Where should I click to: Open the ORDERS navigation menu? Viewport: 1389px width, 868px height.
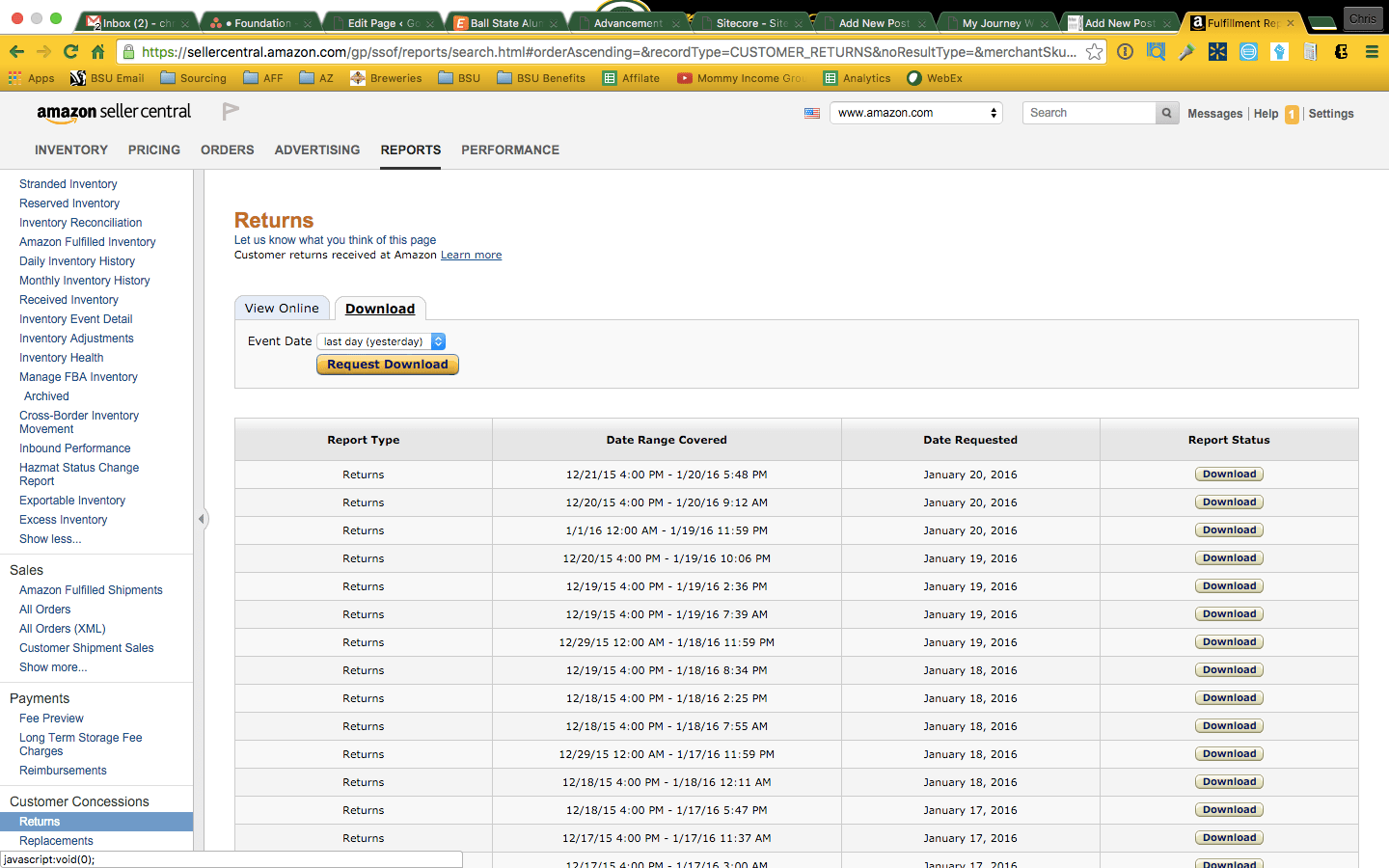227,149
